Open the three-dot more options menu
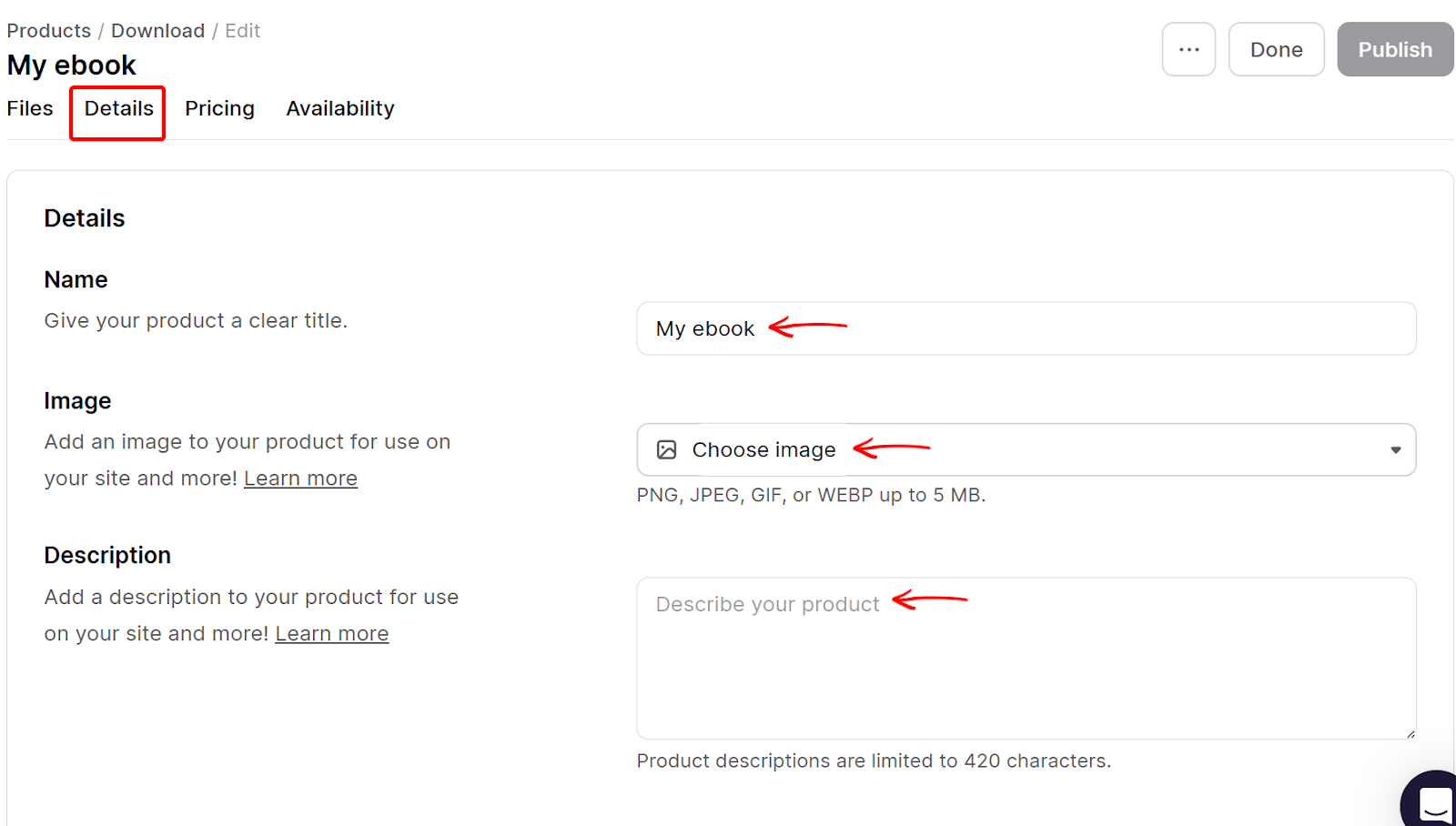 pyautogui.click(x=1188, y=49)
